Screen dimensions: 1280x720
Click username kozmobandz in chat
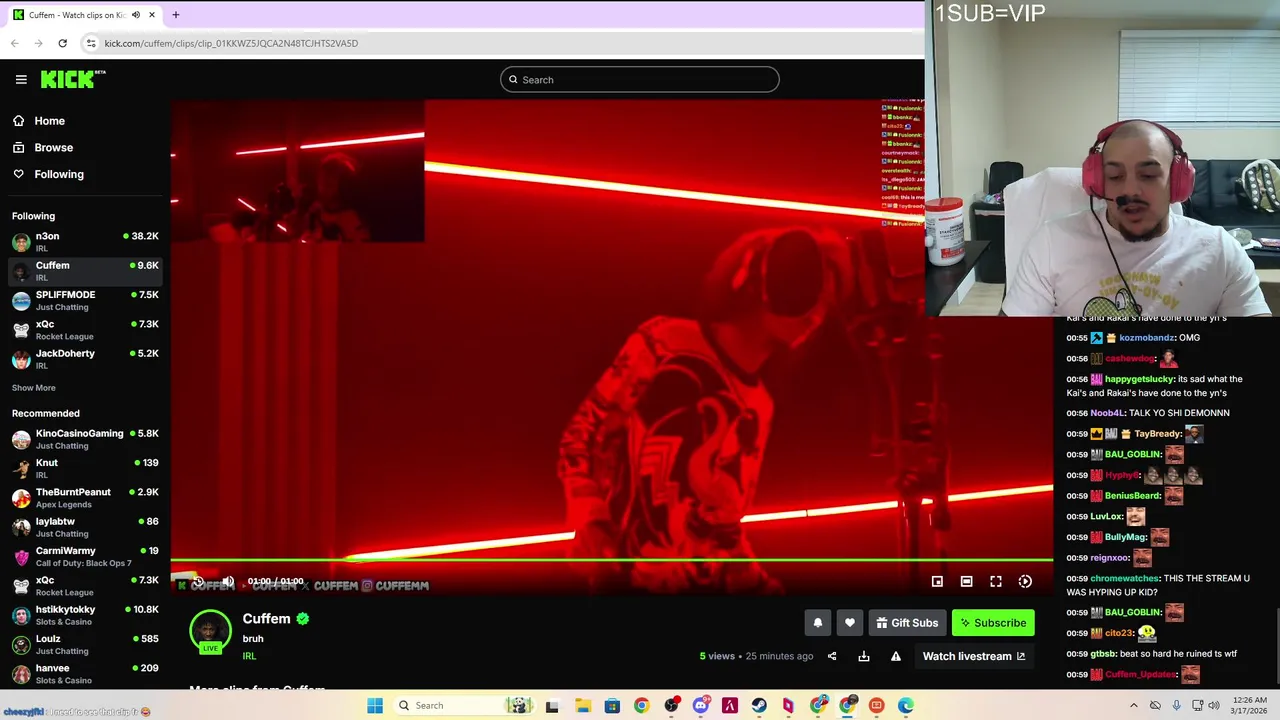[1147, 338]
